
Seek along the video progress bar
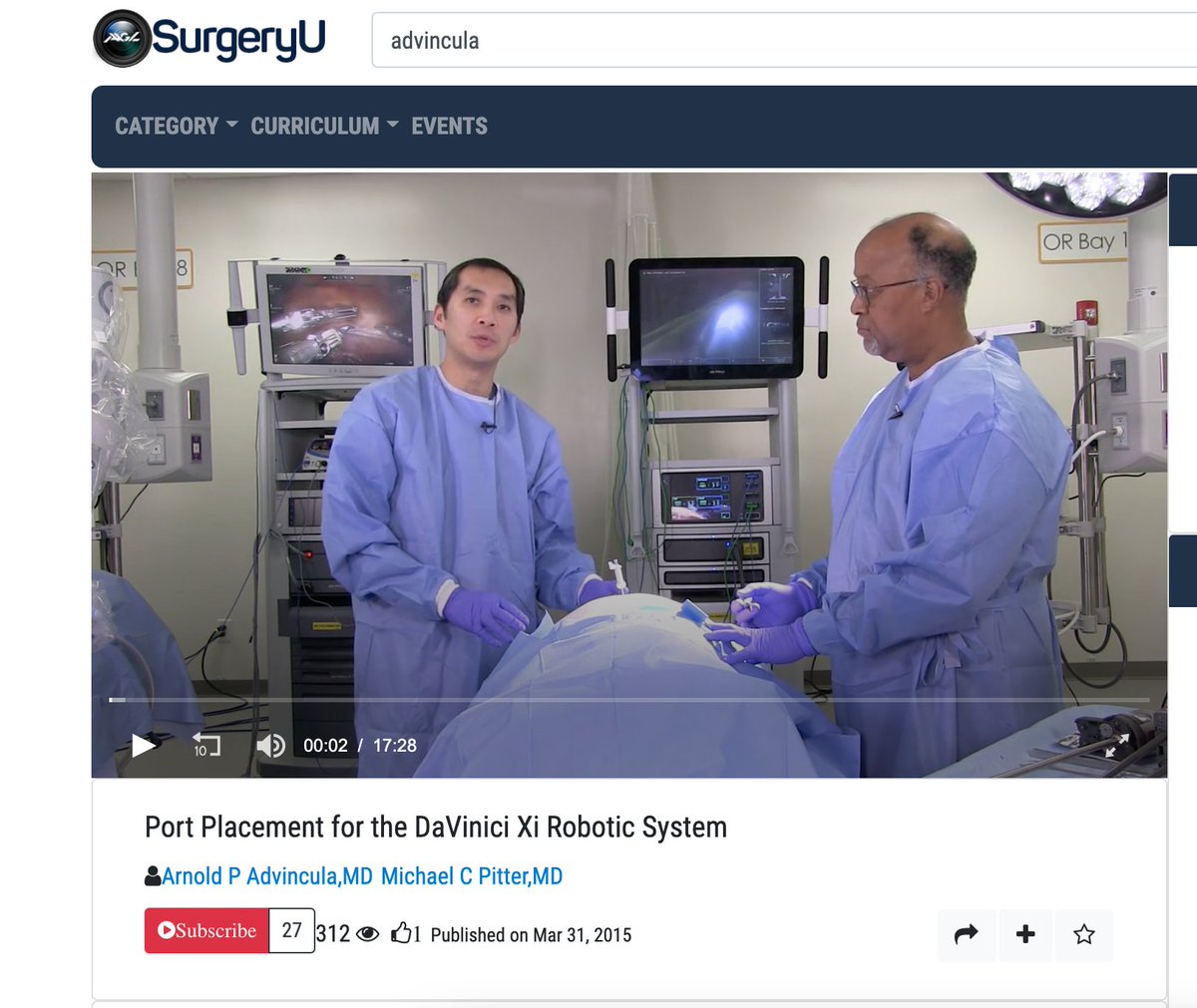point(628,700)
